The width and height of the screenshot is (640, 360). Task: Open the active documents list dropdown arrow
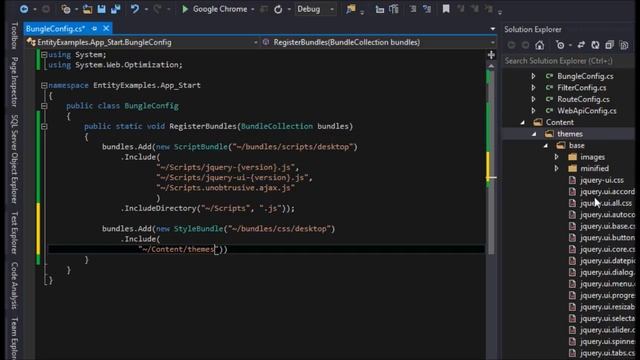coord(493,29)
